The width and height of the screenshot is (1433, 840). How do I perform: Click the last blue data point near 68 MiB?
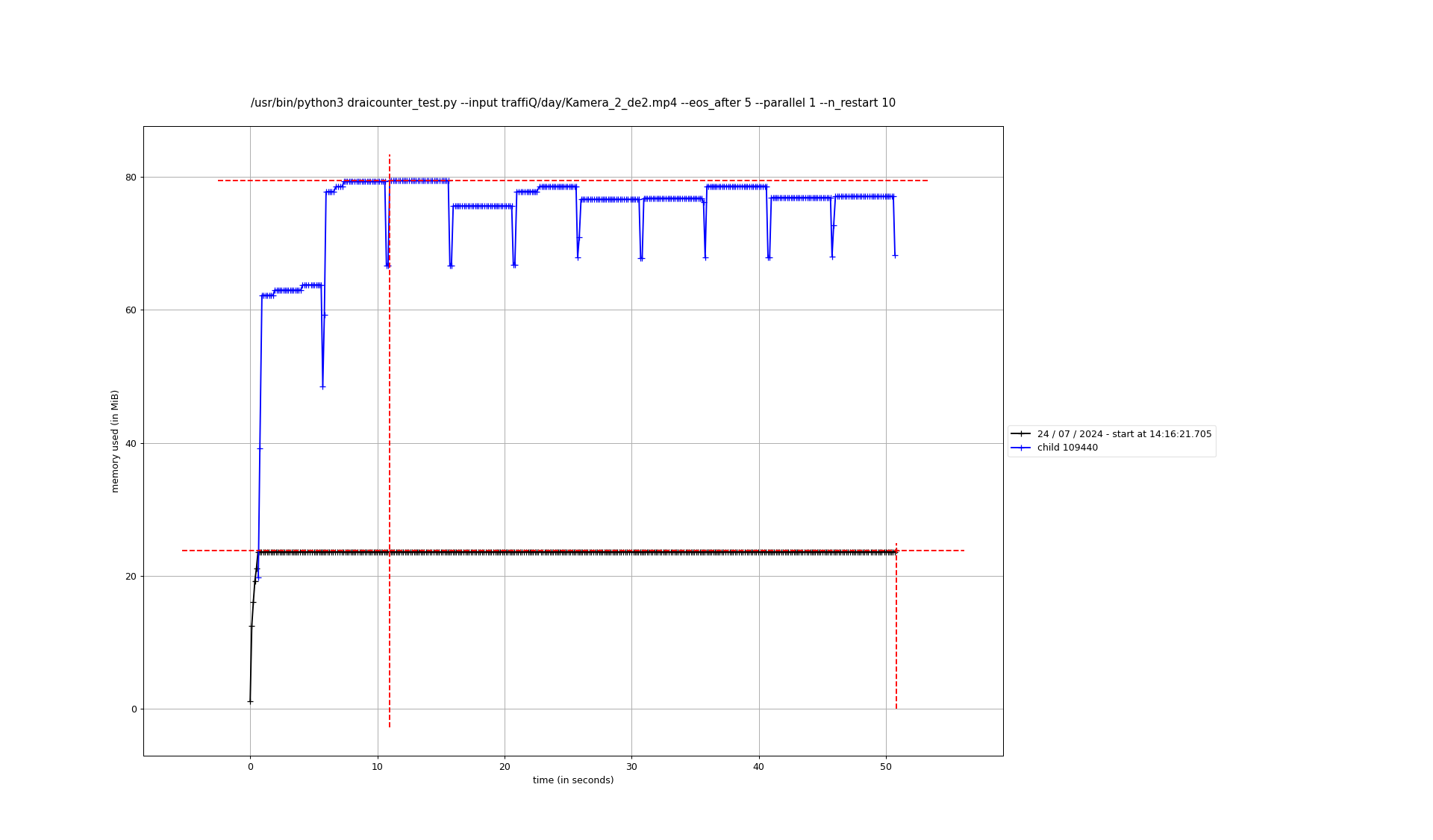[x=895, y=255]
